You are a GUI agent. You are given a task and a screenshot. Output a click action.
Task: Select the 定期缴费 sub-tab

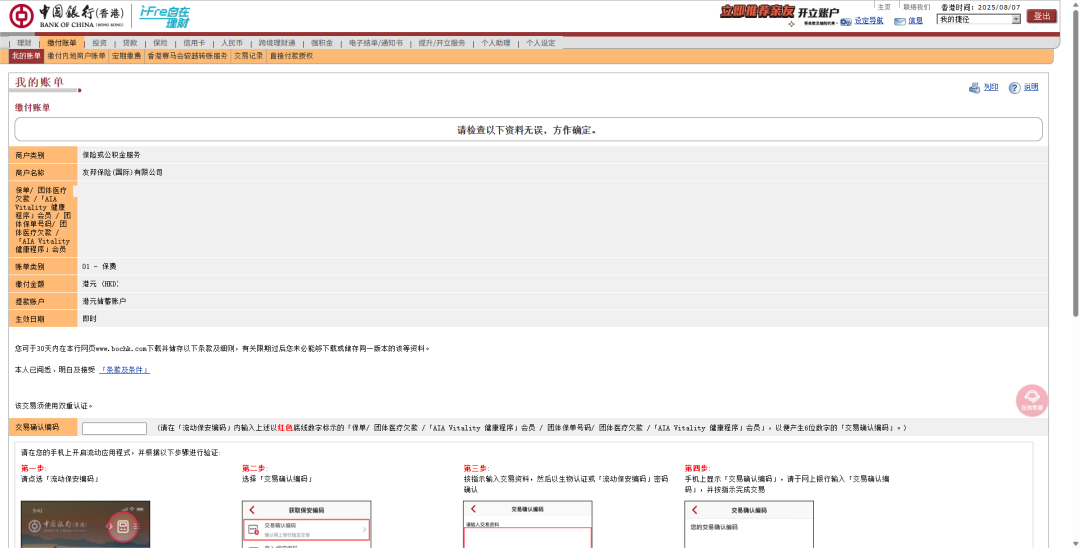[127, 56]
